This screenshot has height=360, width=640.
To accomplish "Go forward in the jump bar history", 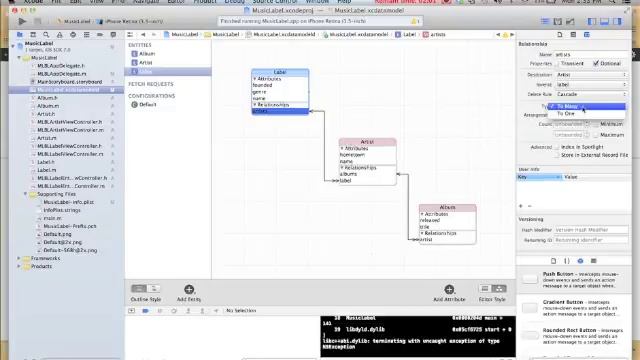I will pos(154,35).
